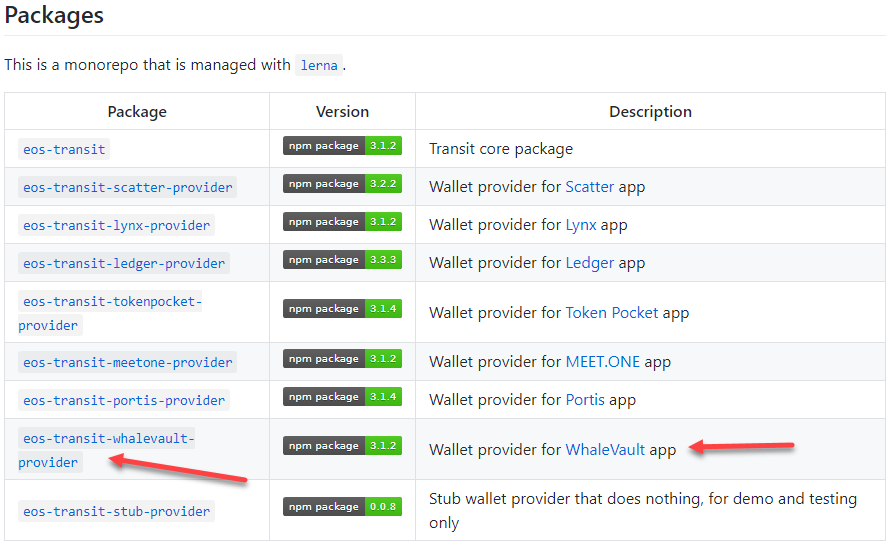The width and height of the screenshot is (892, 549).
Task: Open the eos-transit-stub-provider link
Action: [117, 511]
